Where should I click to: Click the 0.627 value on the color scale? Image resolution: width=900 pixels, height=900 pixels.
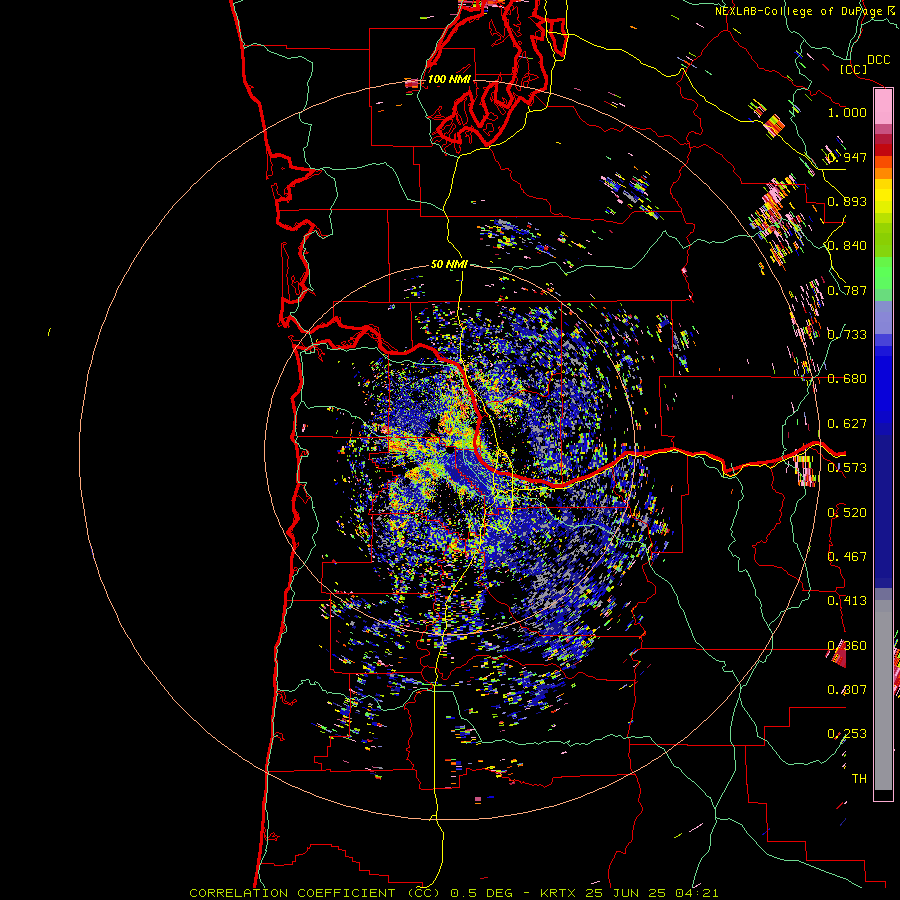(847, 423)
